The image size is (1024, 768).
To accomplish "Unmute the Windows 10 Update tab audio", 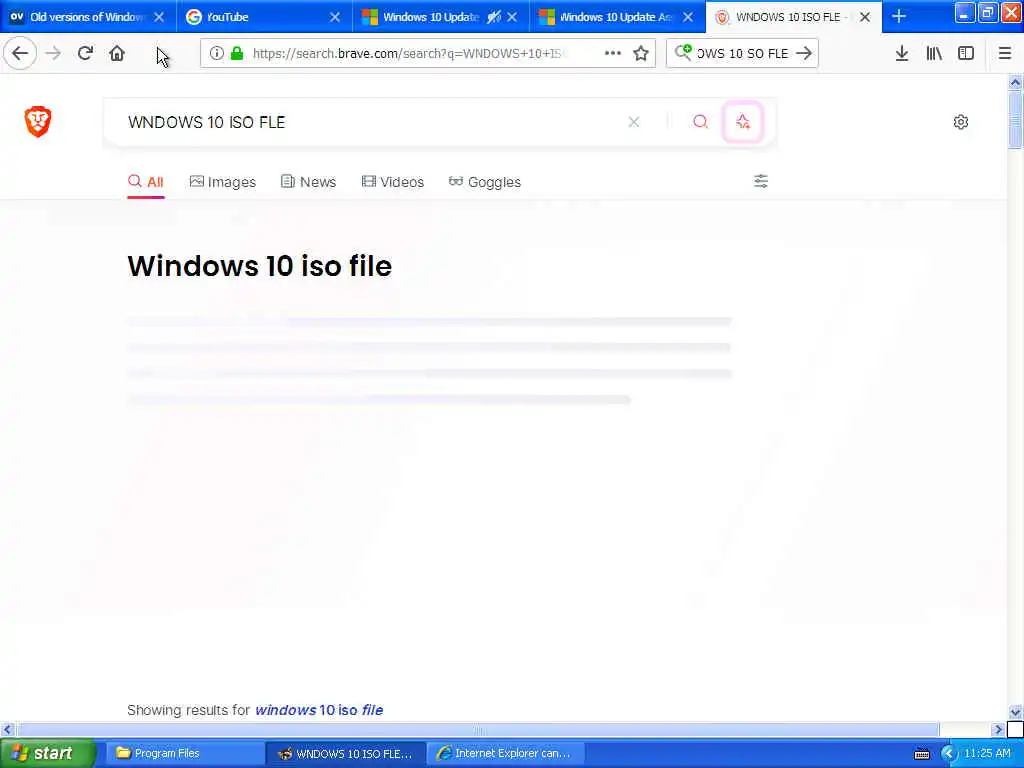I will point(494,17).
